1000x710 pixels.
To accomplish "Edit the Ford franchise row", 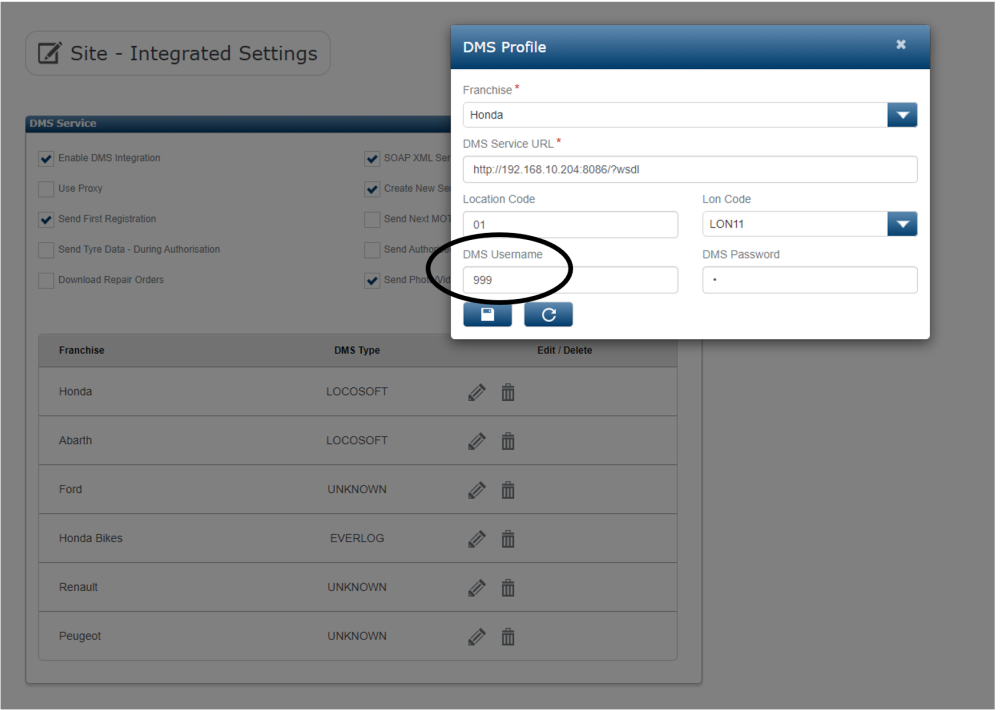I will click(x=476, y=490).
